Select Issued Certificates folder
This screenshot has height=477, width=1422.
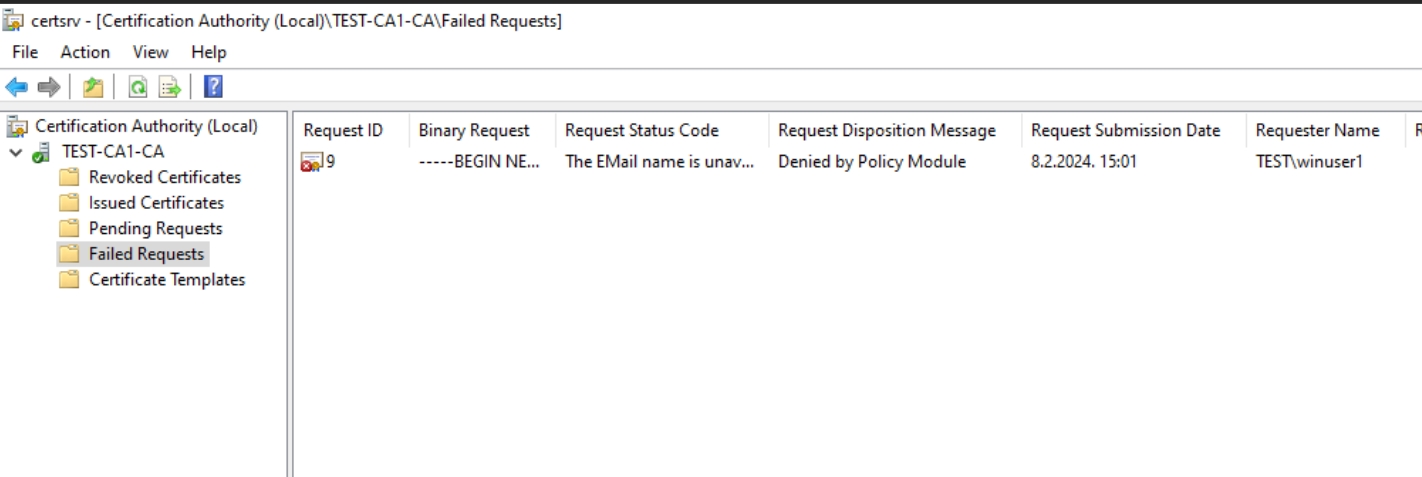pos(156,203)
